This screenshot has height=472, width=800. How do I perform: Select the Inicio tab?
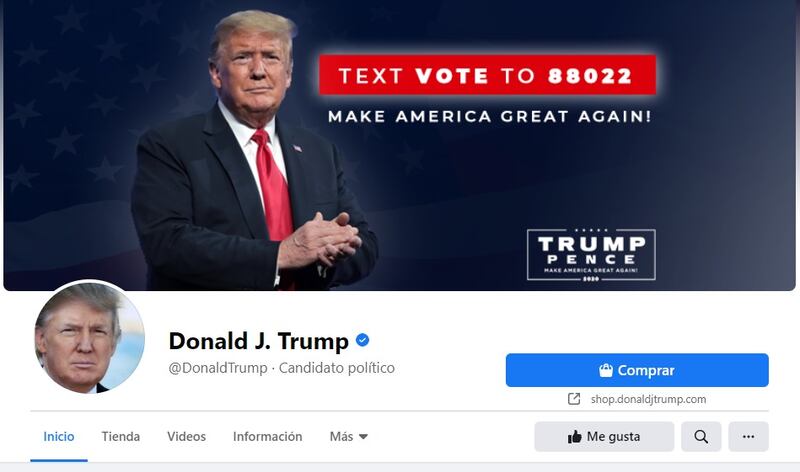[x=59, y=437]
